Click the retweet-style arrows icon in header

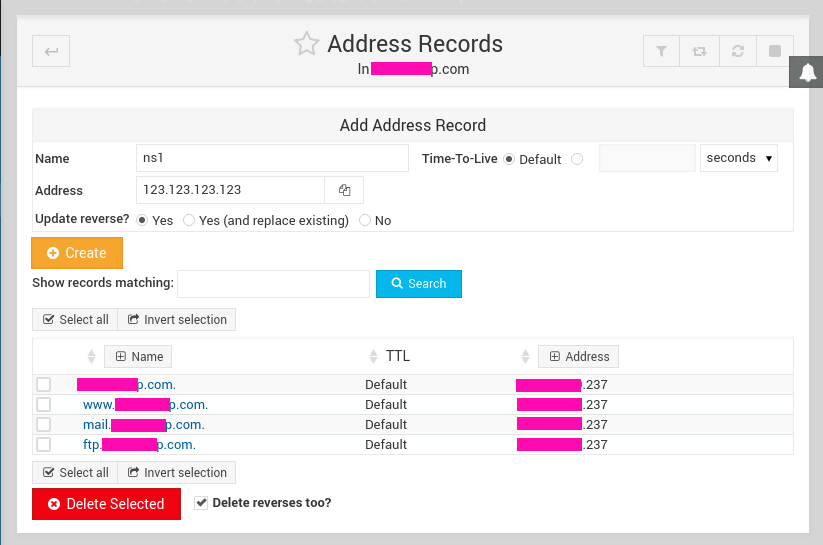coord(699,52)
